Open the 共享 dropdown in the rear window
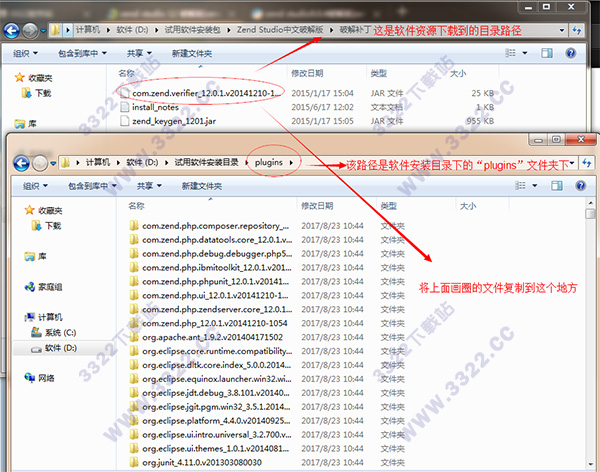This screenshot has height=472, width=600. (139, 53)
